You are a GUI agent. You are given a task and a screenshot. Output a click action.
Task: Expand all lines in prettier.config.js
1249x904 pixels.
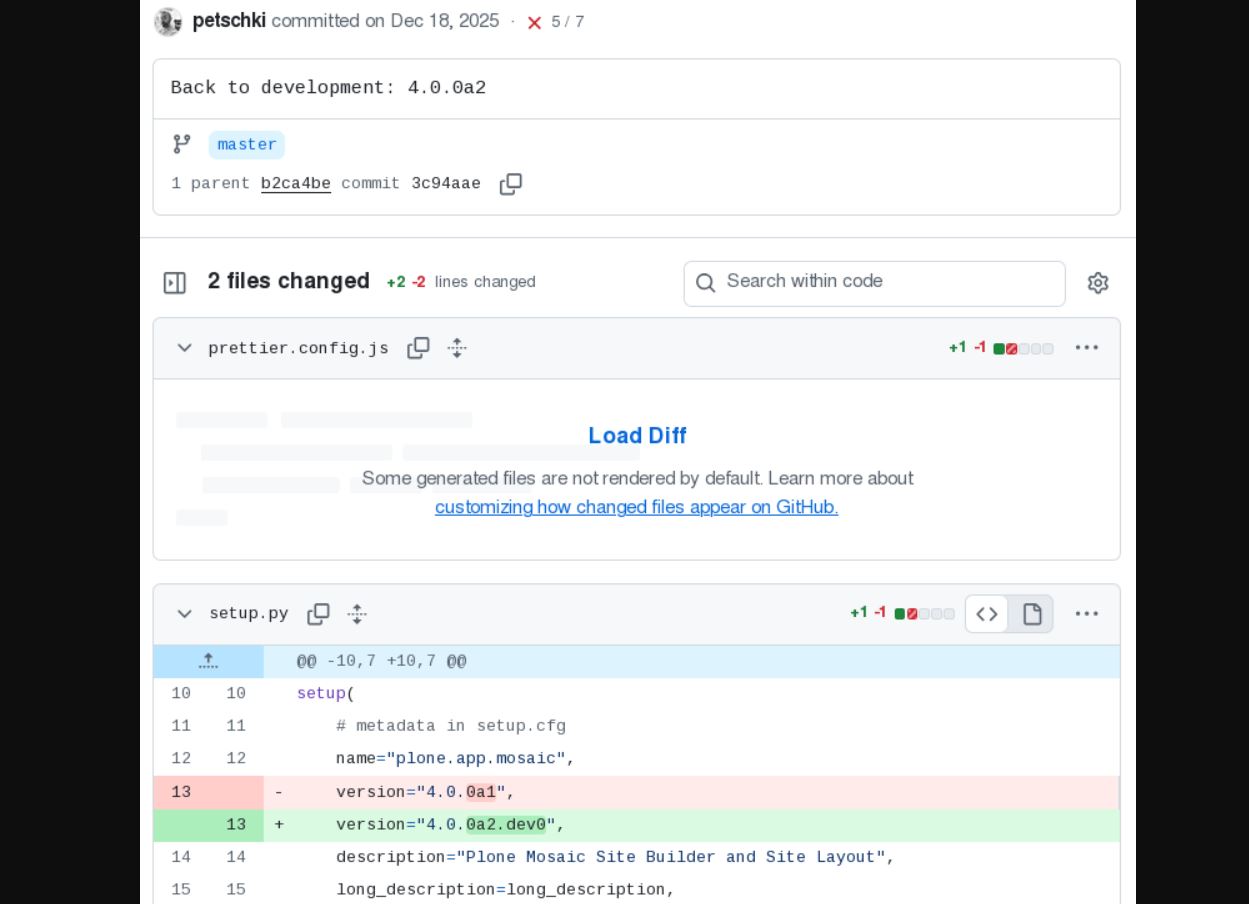(x=457, y=348)
